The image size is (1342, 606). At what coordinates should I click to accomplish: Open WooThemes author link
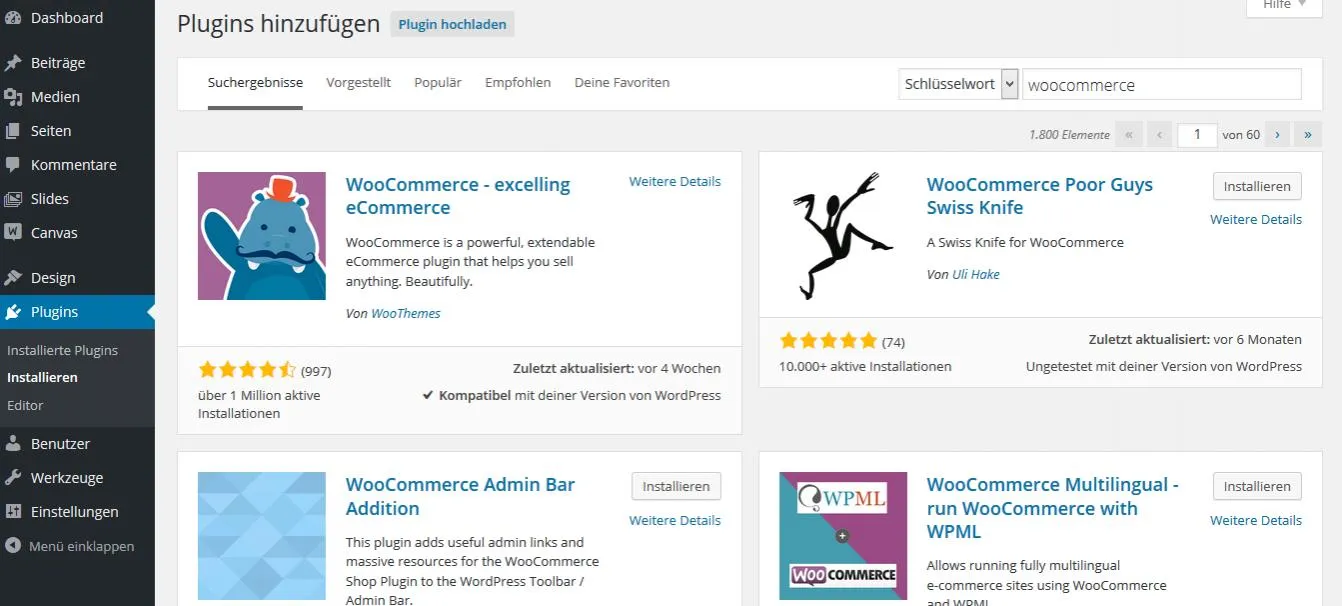[x=406, y=313]
